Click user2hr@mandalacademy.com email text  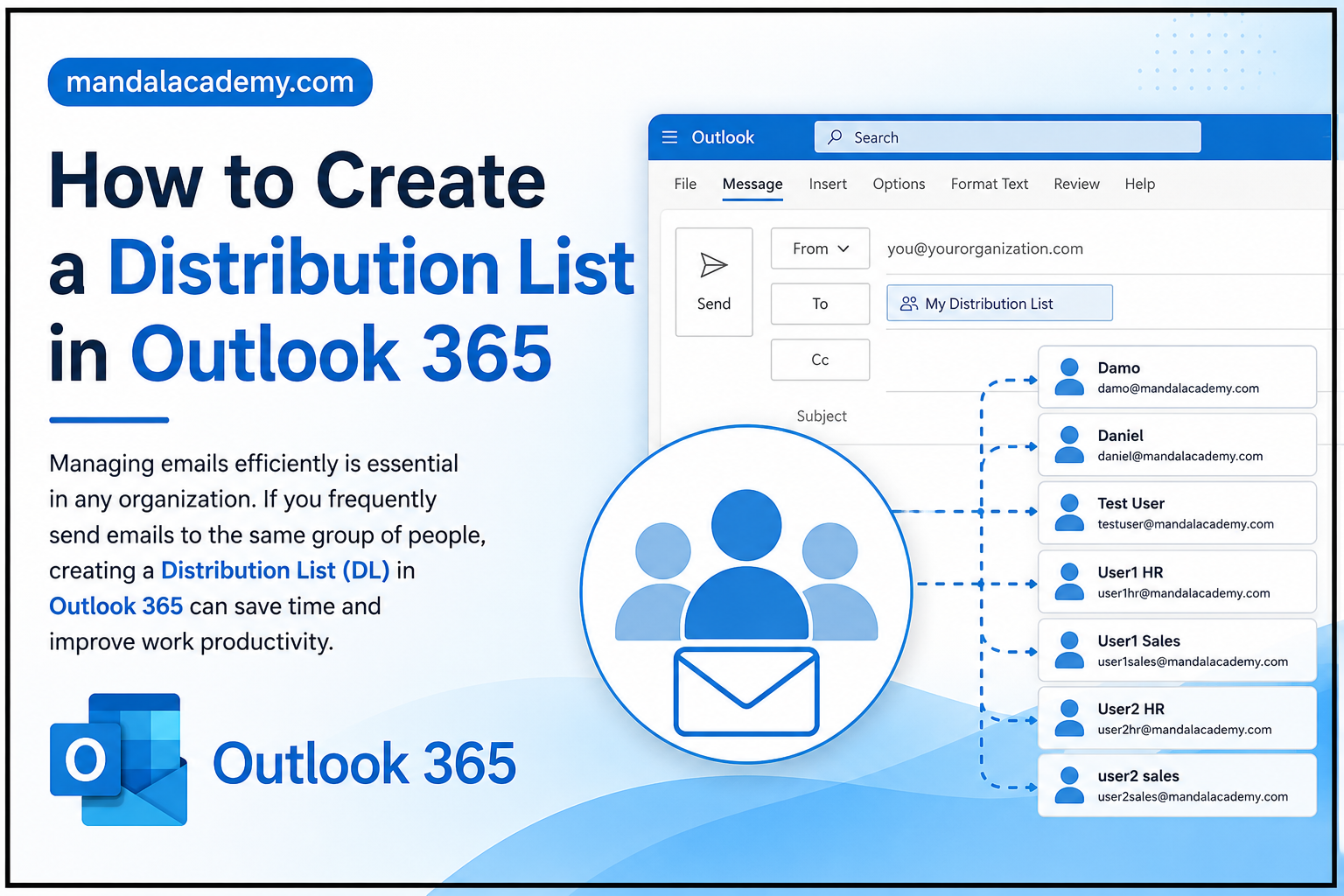point(1185,730)
